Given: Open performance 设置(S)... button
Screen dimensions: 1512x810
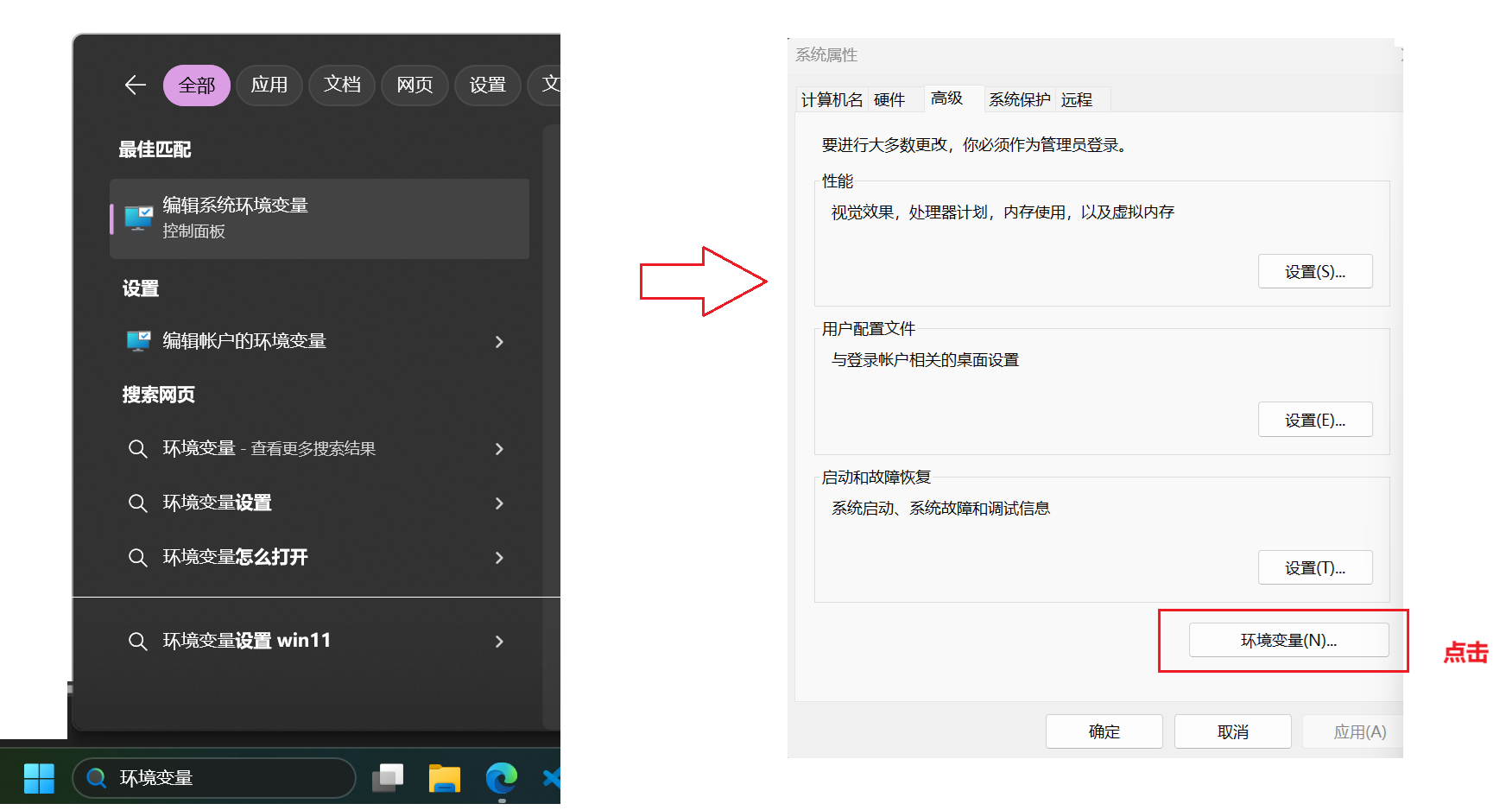Looking at the screenshot, I should pyautogui.click(x=1314, y=272).
